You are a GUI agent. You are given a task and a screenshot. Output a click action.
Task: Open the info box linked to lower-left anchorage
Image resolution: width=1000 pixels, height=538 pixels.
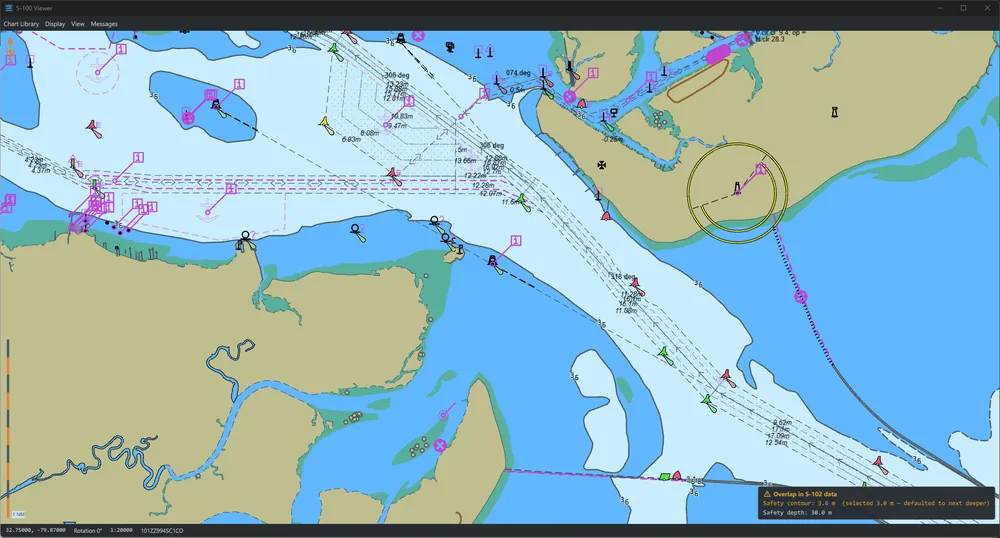[231, 189]
